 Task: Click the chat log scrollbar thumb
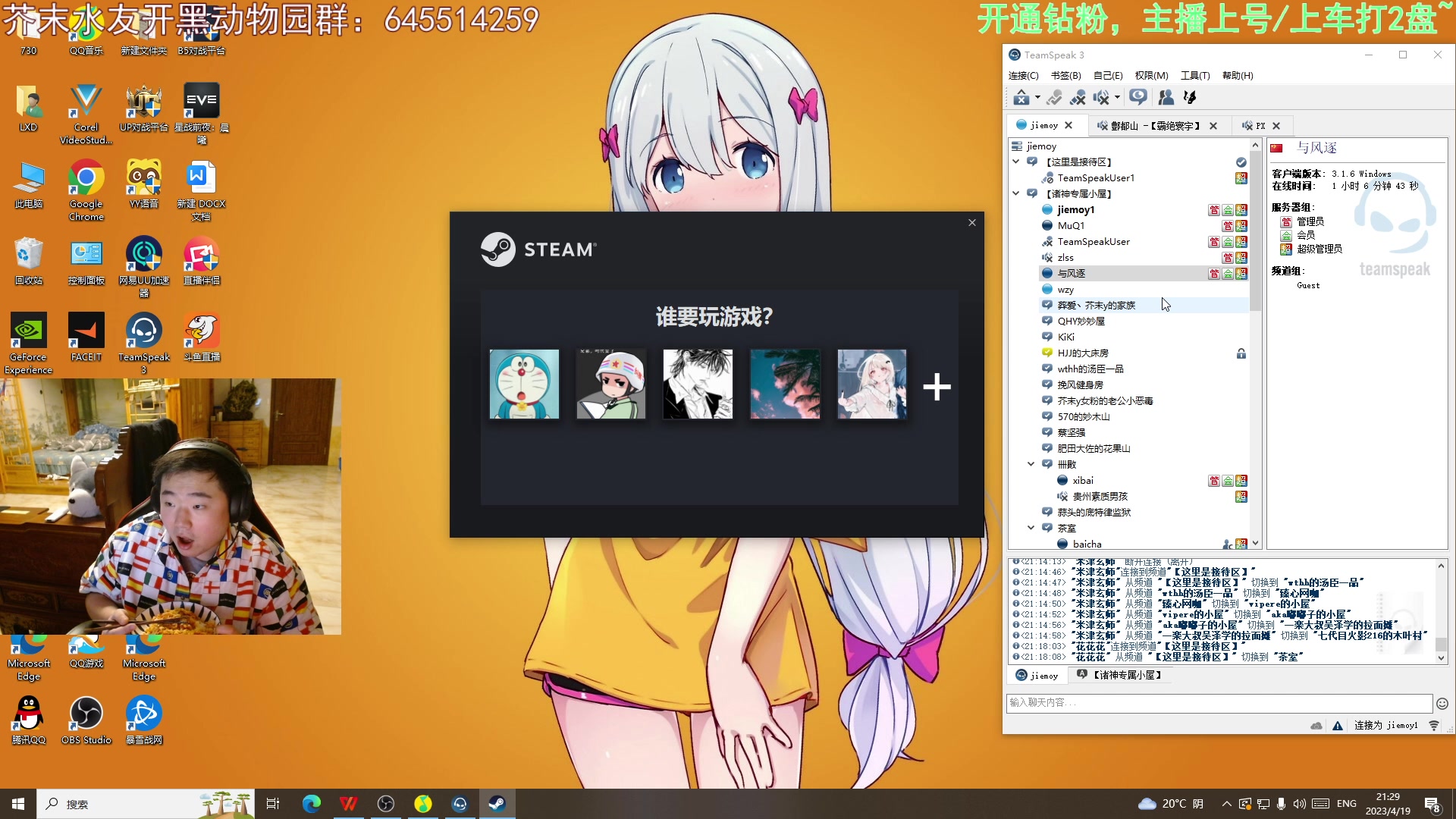tap(1441, 644)
